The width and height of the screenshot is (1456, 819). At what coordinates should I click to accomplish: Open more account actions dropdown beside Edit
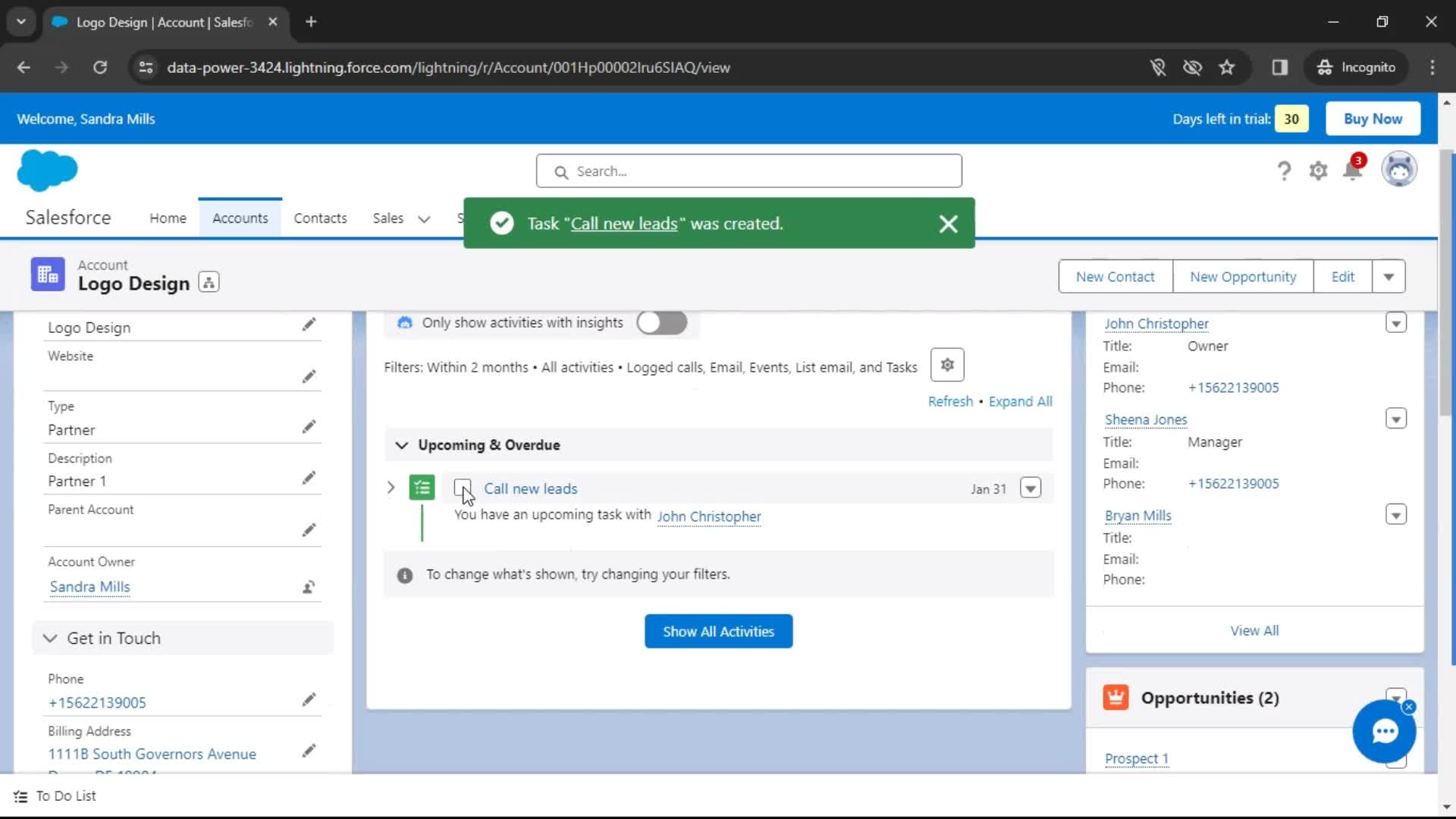[x=1389, y=277]
